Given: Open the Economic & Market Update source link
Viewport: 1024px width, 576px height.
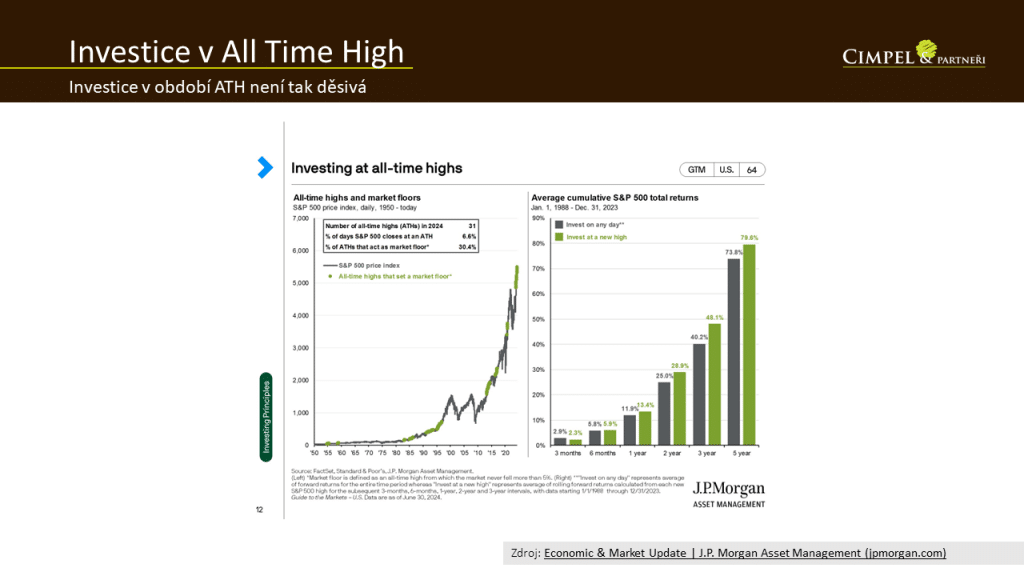Looking at the screenshot, I should point(744,553).
